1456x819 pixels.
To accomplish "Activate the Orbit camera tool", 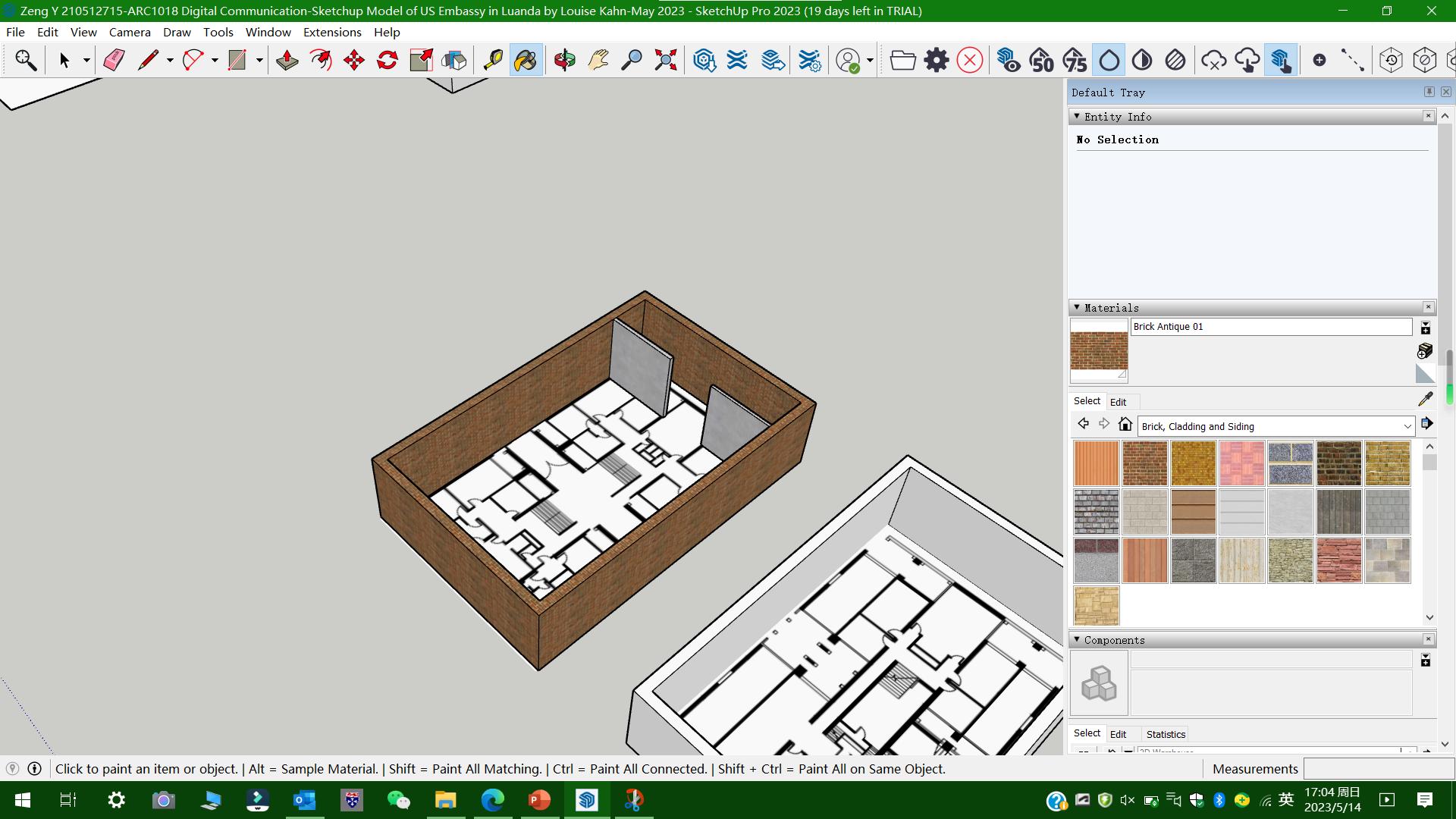I will 564,60.
